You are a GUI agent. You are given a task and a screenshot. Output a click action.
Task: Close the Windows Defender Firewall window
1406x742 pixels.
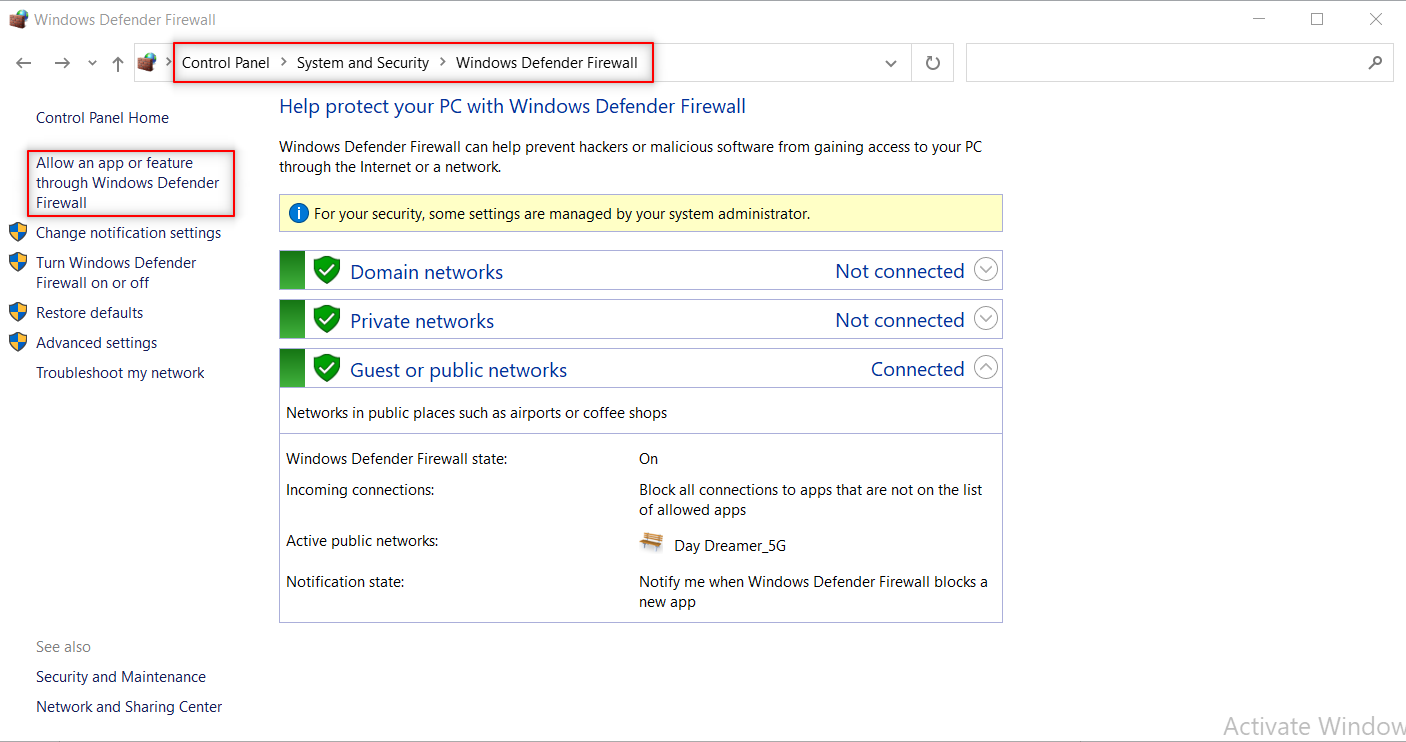tap(1377, 19)
